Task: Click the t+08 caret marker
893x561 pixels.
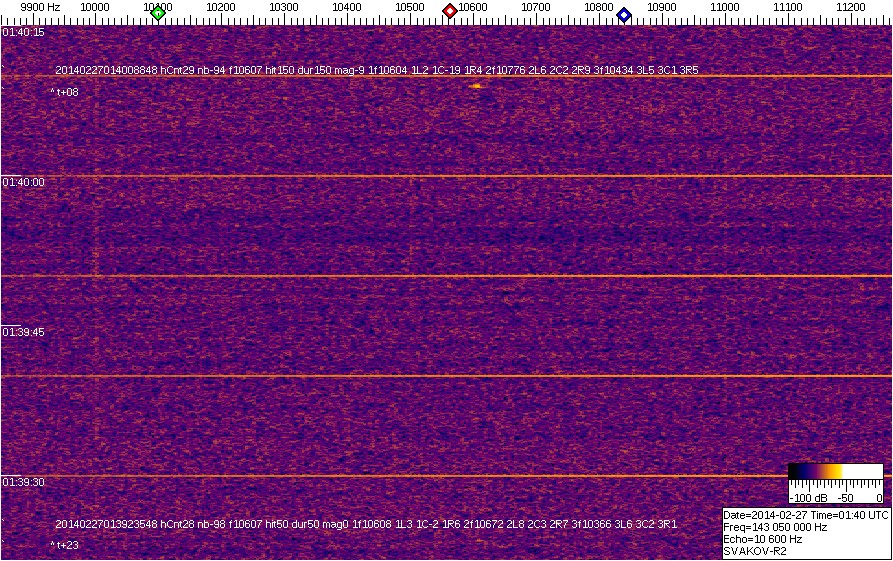Action: pyautogui.click(x=65, y=92)
